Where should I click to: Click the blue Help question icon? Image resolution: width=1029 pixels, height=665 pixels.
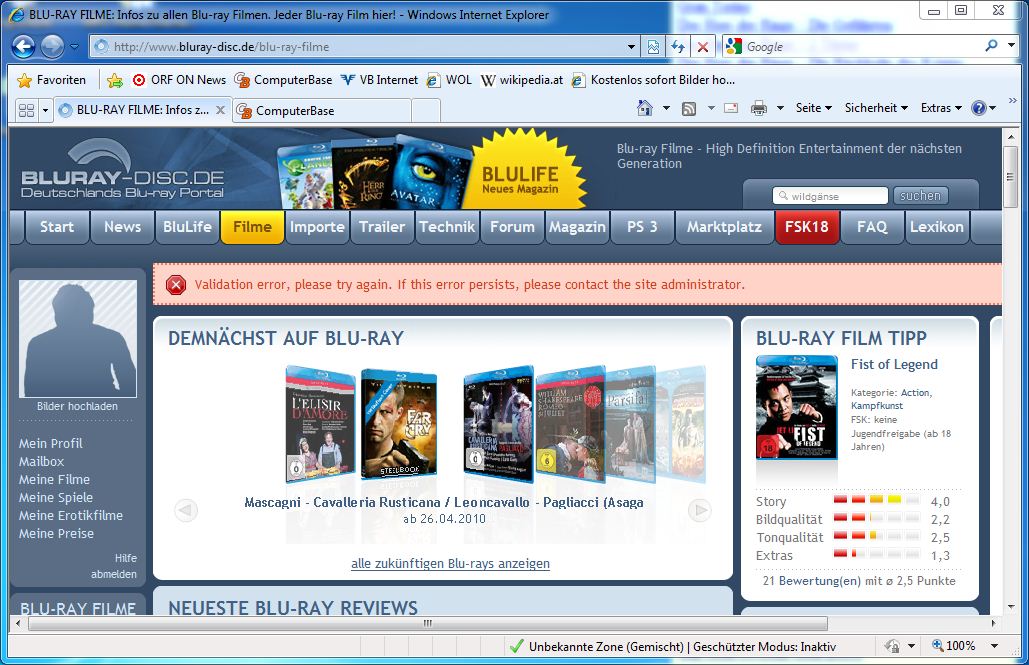point(978,108)
